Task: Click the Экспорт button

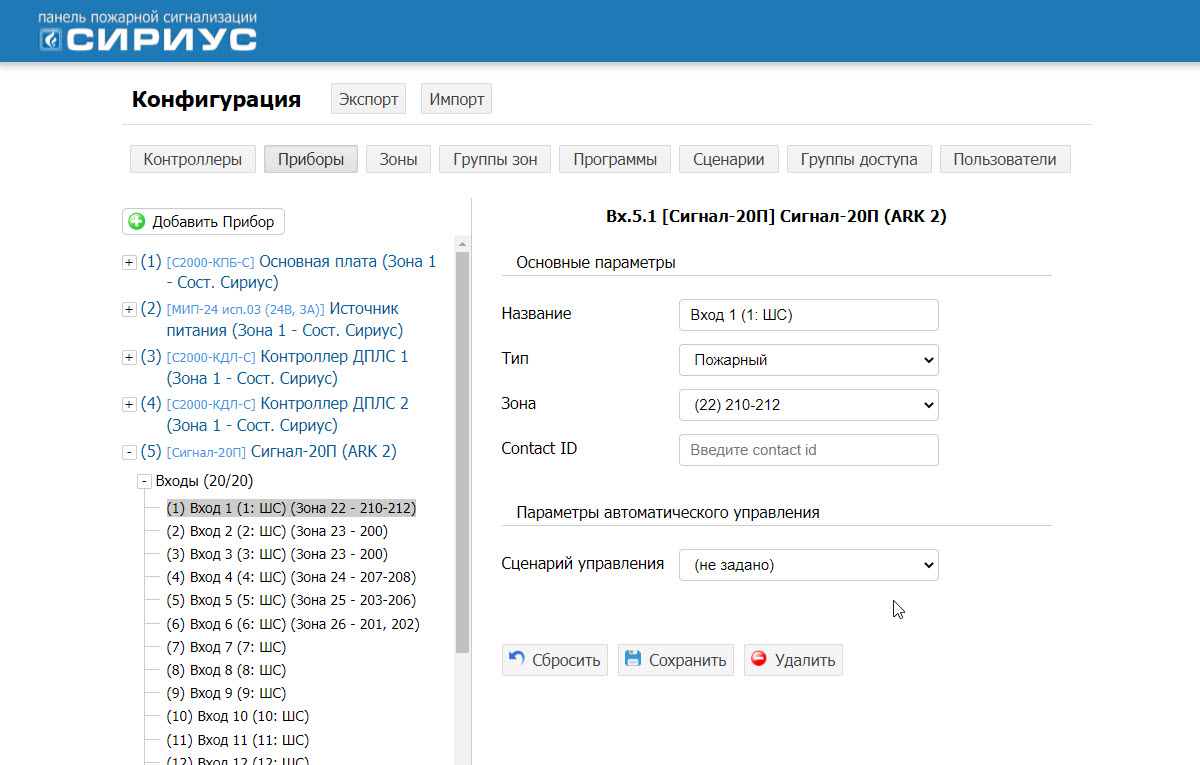Action: [x=369, y=99]
